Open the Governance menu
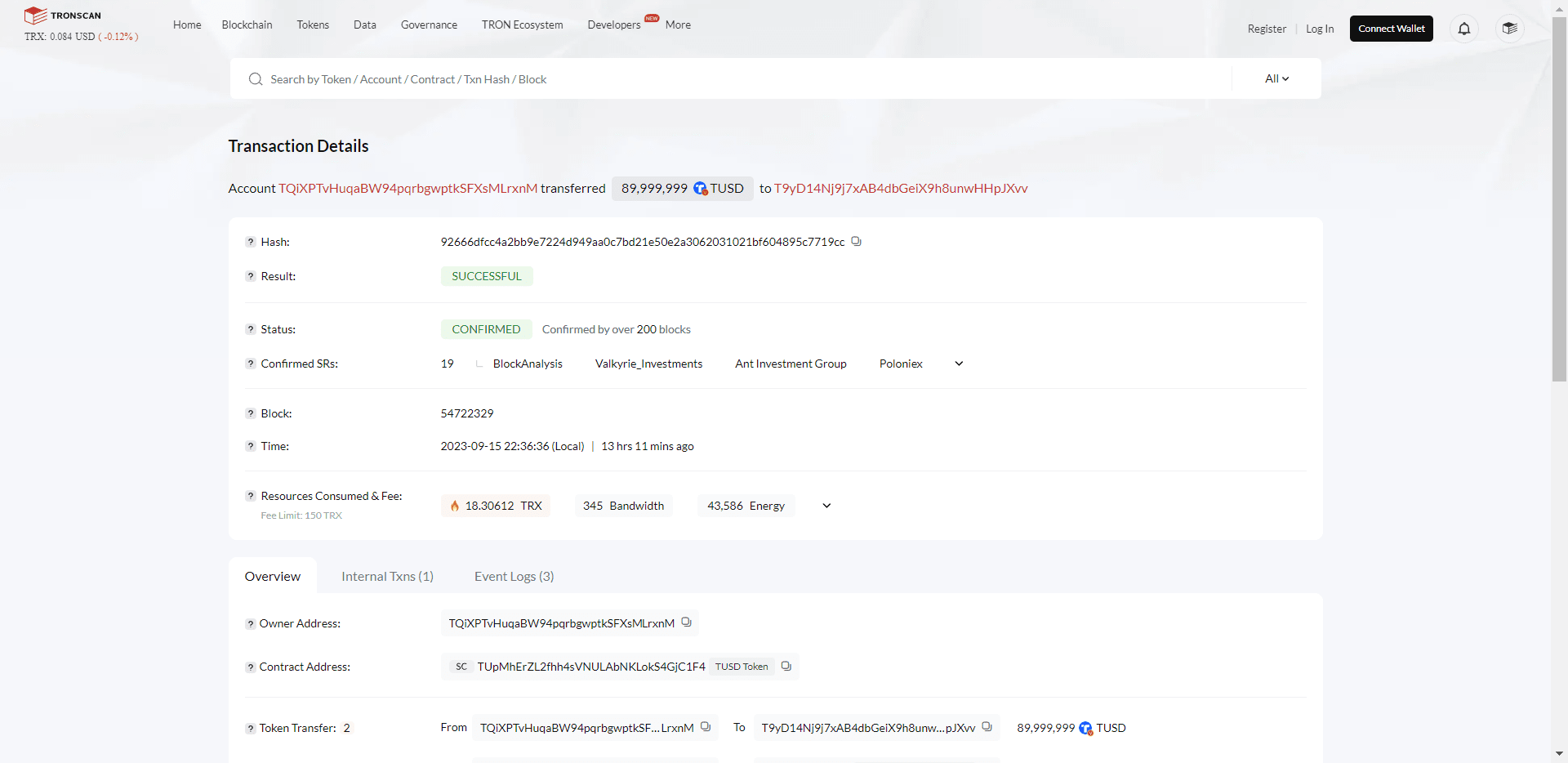 [429, 25]
